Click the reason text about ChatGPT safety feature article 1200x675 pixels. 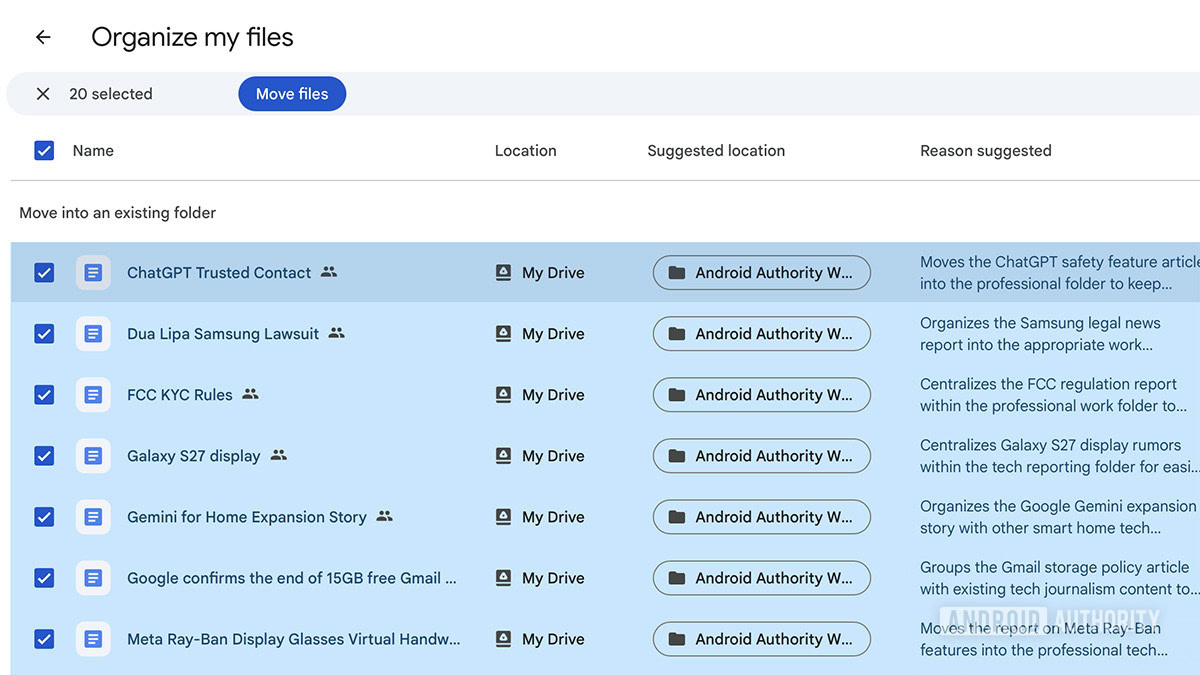pos(1060,273)
